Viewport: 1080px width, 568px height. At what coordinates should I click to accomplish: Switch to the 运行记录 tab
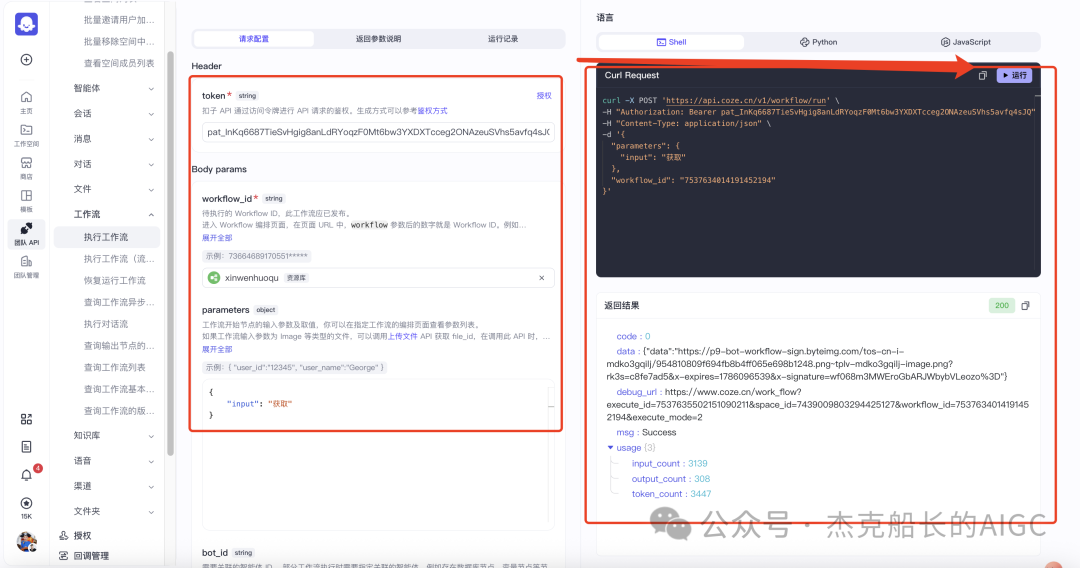503,39
